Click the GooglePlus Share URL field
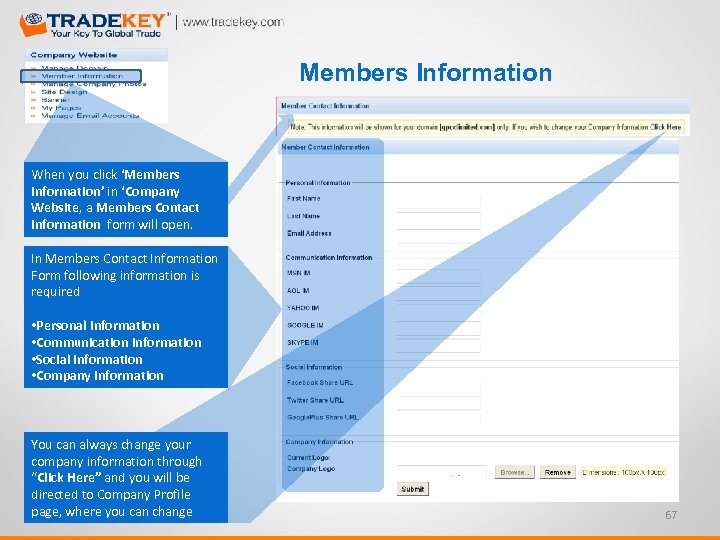Viewport: 720px width, 540px height. [x=438, y=420]
